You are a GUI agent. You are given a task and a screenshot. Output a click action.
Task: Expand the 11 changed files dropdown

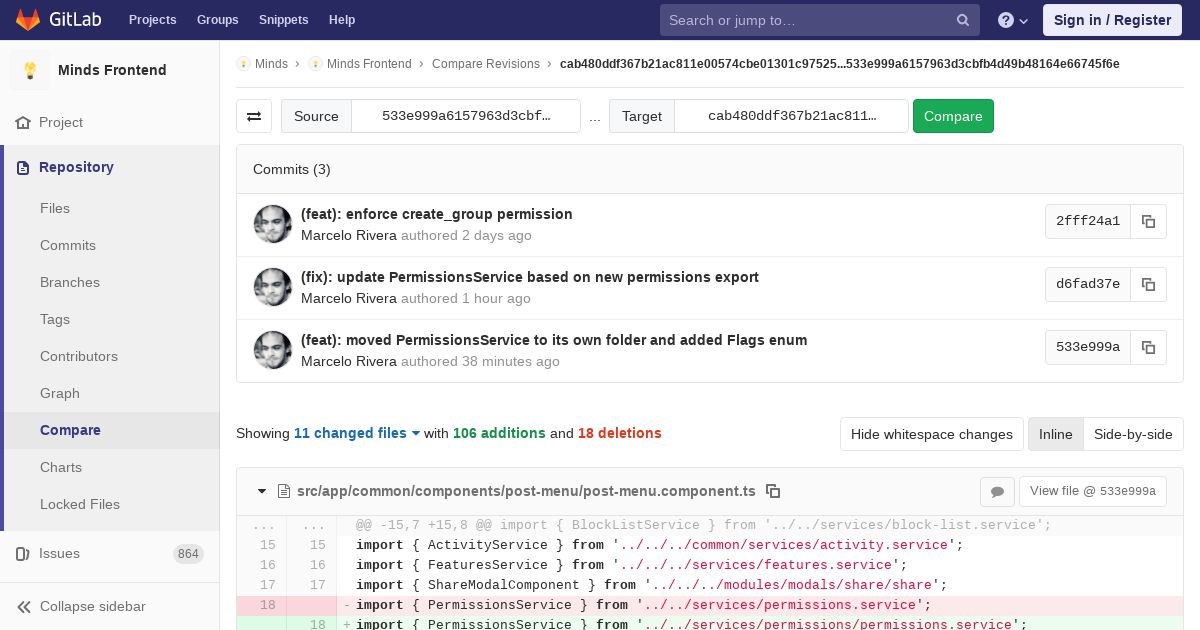pyautogui.click(x=357, y=433)
